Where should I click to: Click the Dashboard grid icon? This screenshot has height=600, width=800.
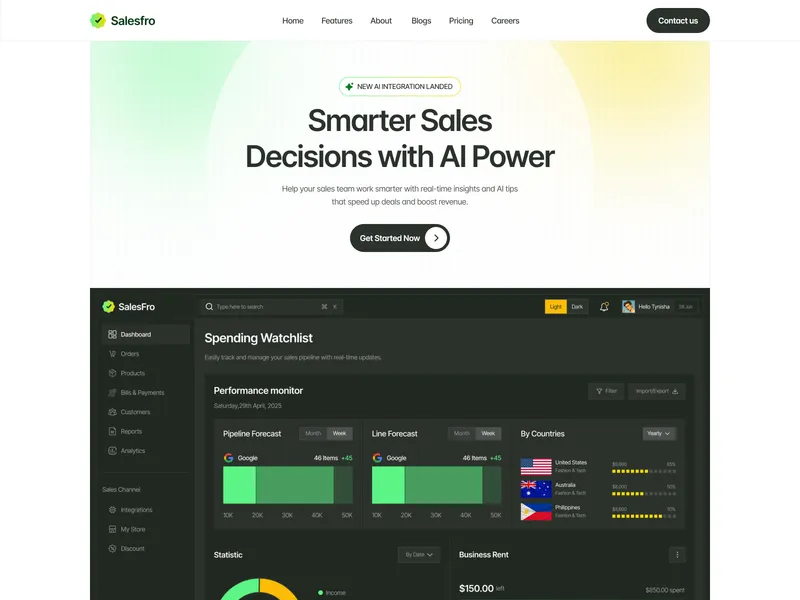[112, 334]
